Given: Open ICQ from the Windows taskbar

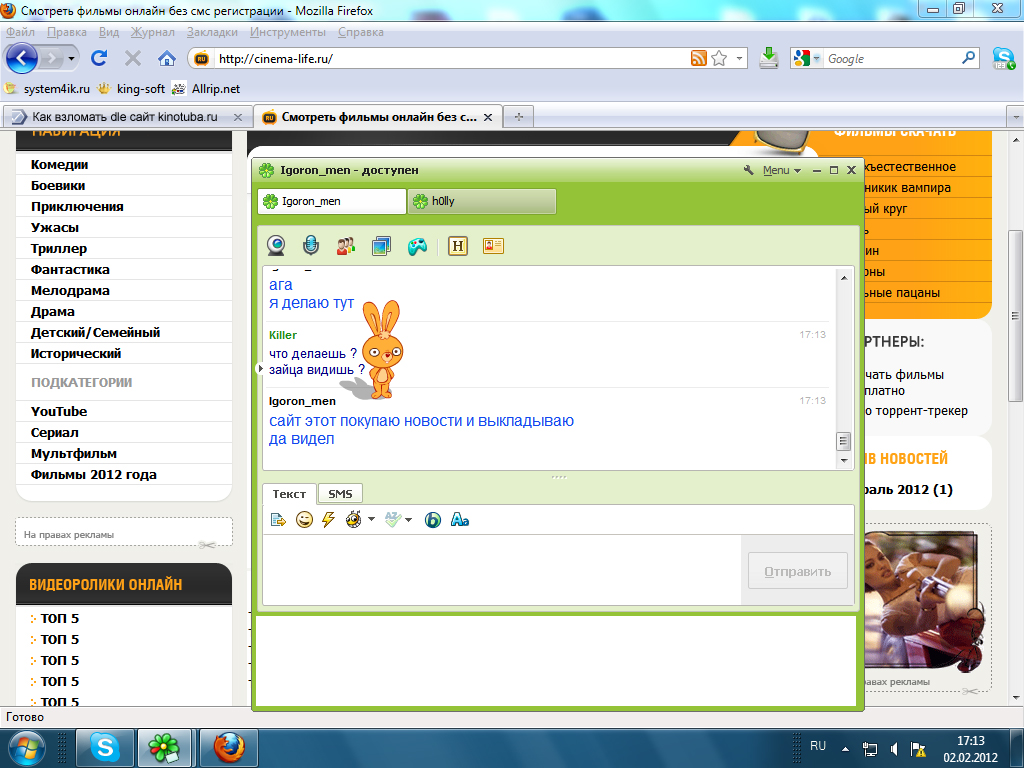Looking at the screenshot, I should click(163, 748).
